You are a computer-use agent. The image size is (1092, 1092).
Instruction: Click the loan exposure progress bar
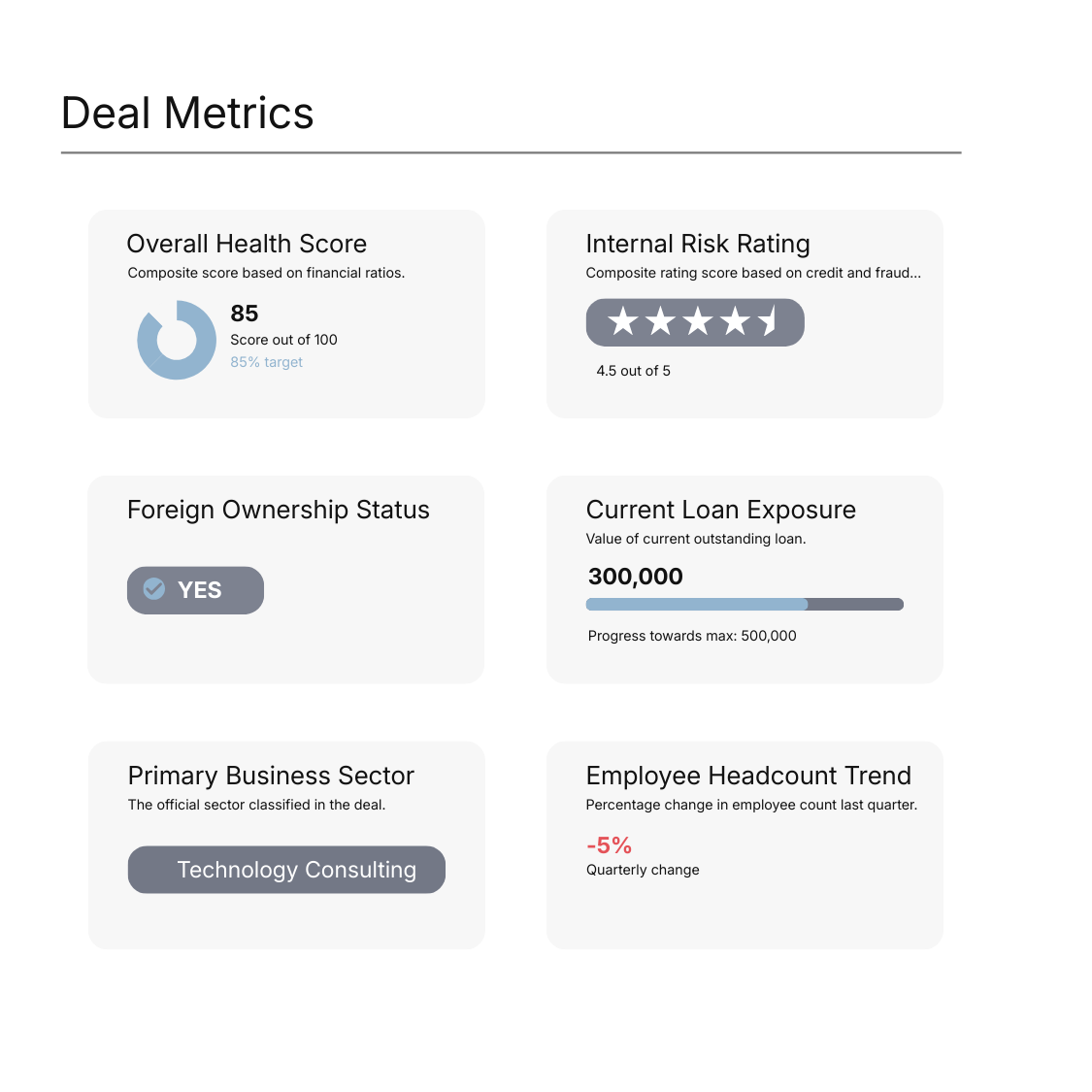745,604
